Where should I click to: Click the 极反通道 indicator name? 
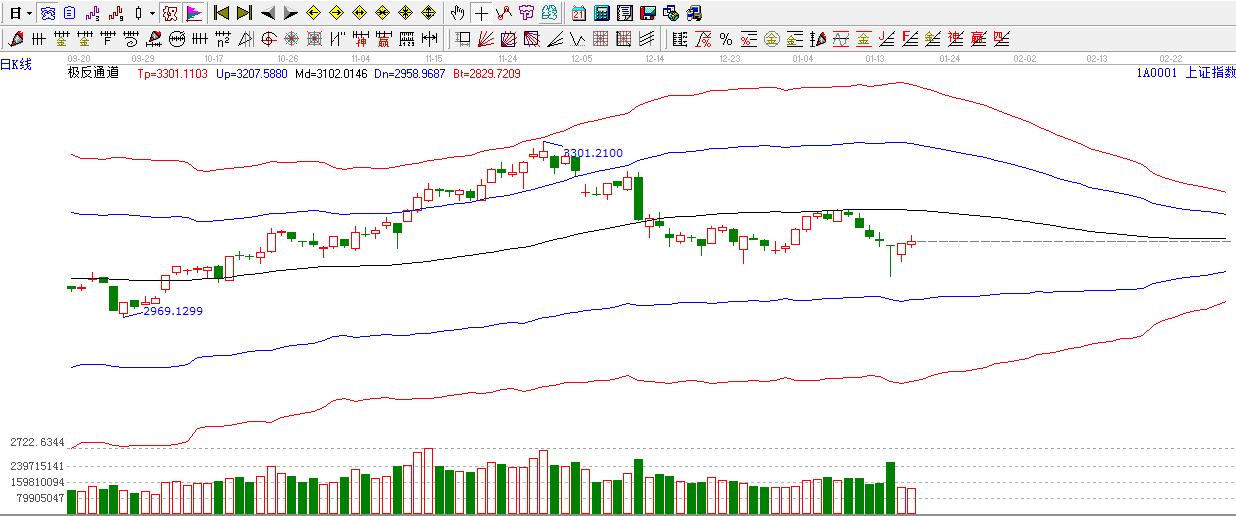[x=93, y=72]
